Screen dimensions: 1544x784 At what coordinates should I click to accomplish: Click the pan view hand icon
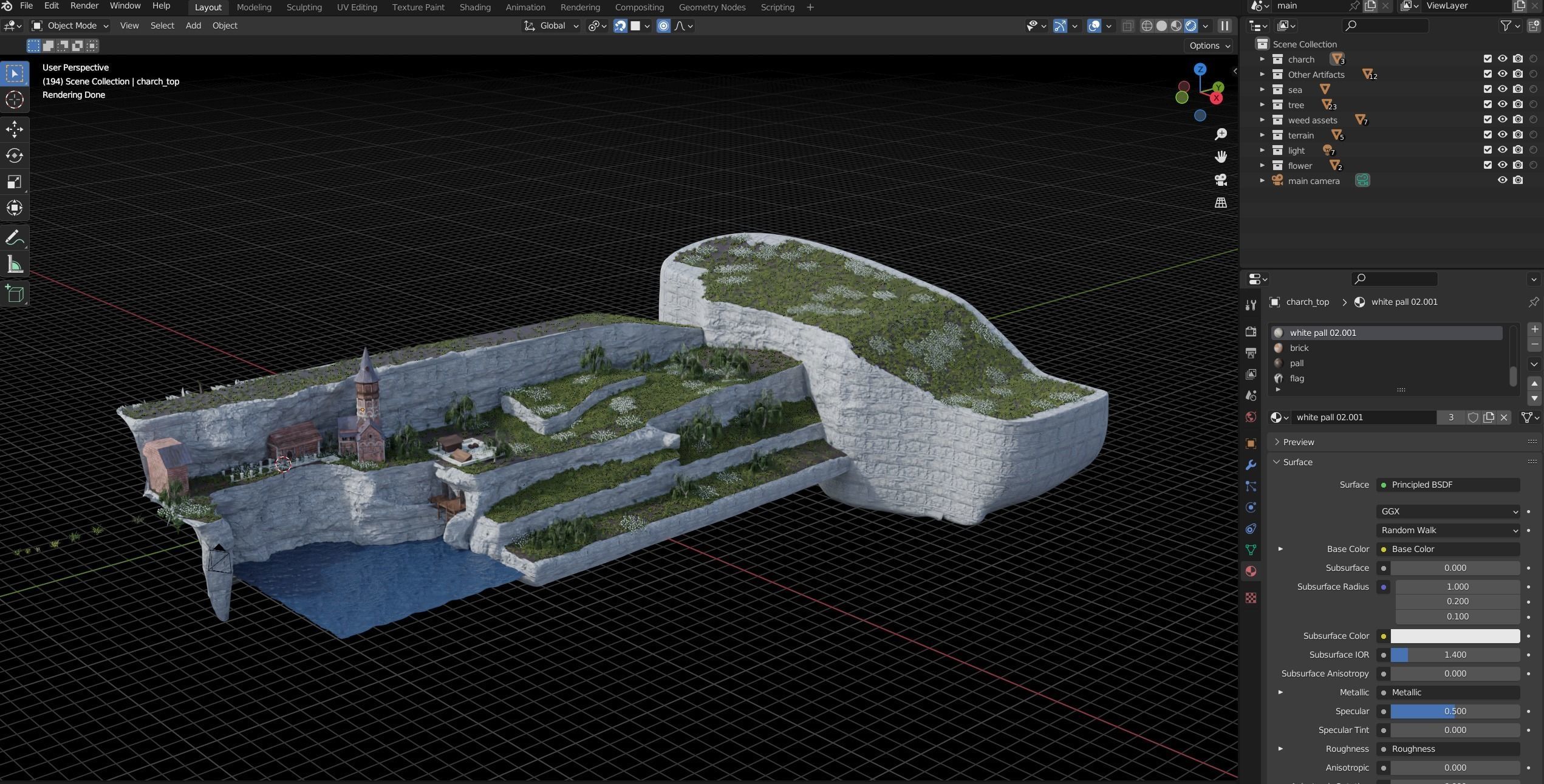(1220, 157)
